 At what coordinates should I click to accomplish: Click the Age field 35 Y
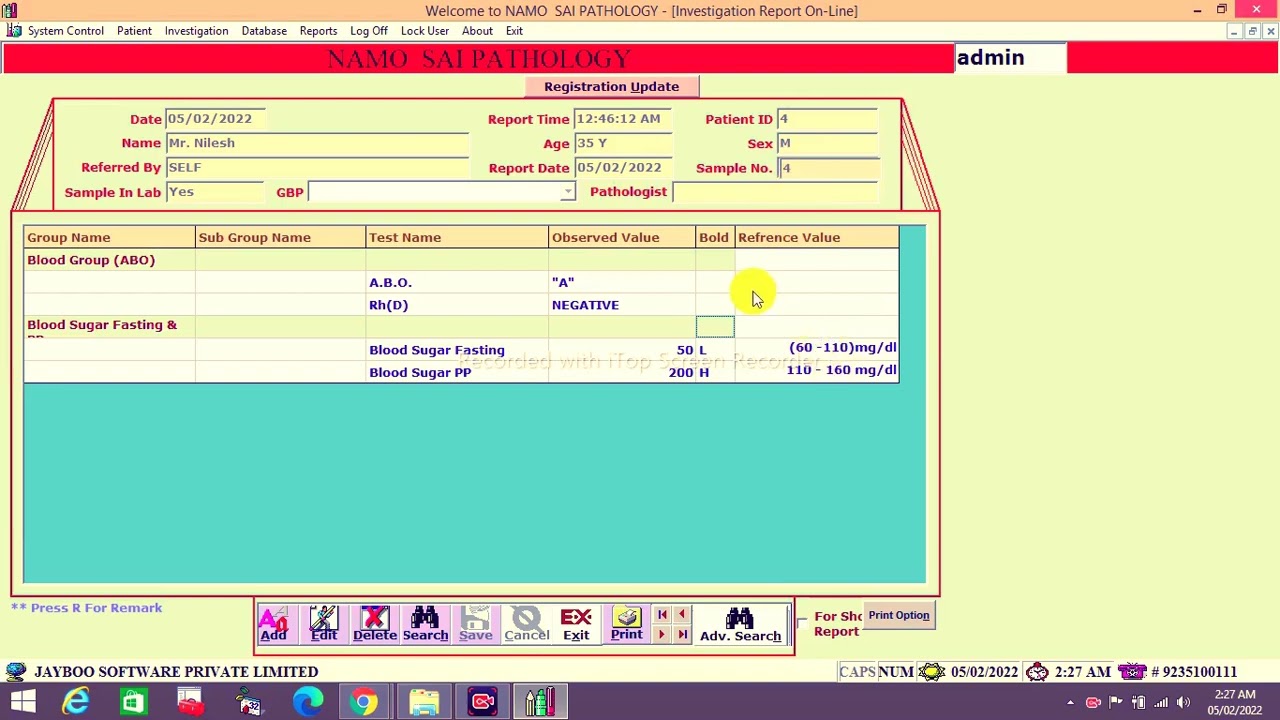(x=622, y=143)
